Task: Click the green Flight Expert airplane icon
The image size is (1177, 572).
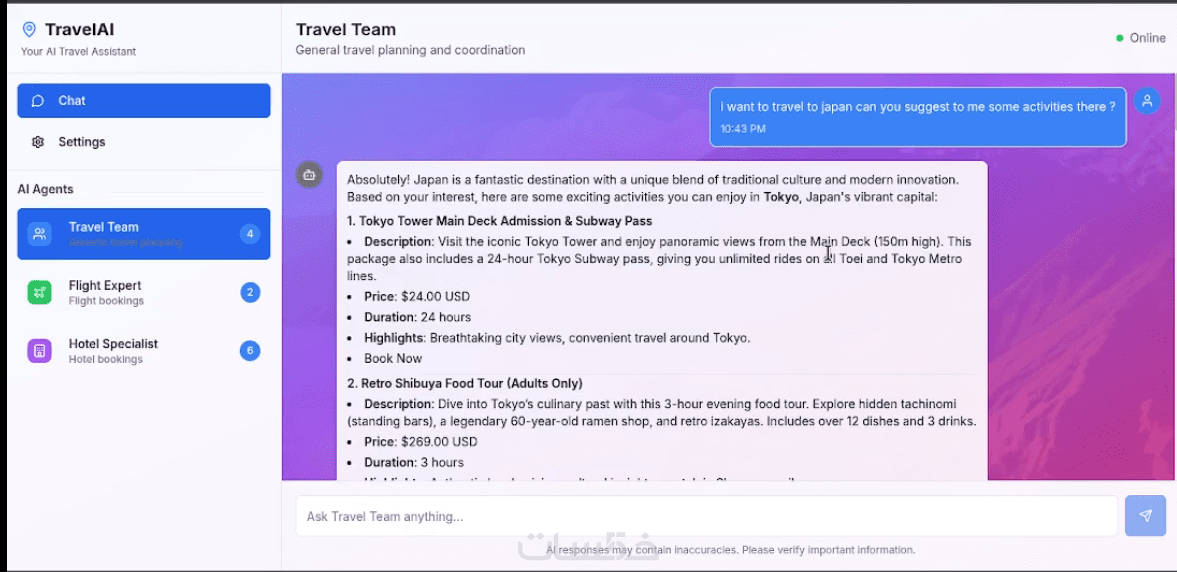Action: pos(40,292)
